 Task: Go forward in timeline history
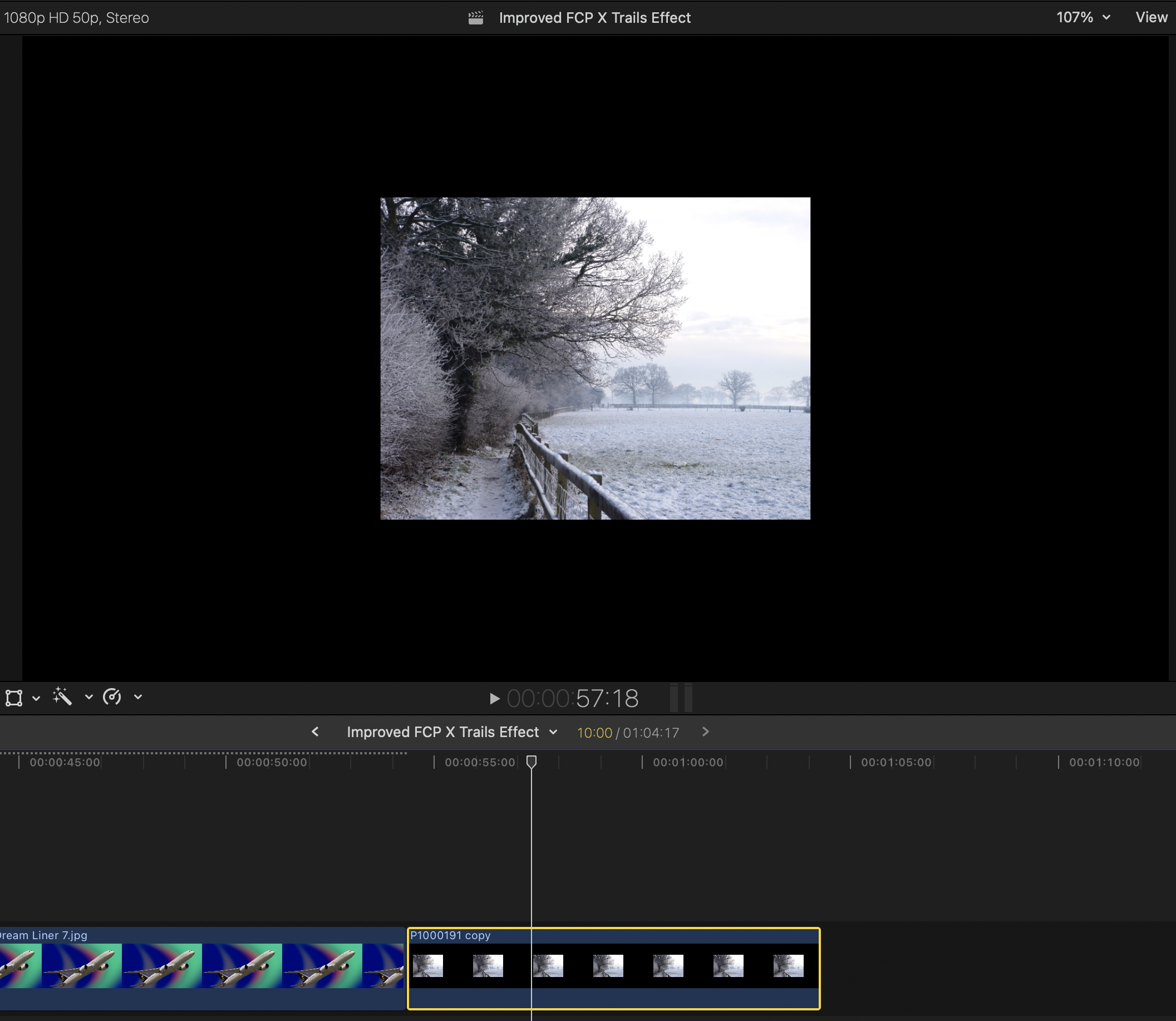706,732
